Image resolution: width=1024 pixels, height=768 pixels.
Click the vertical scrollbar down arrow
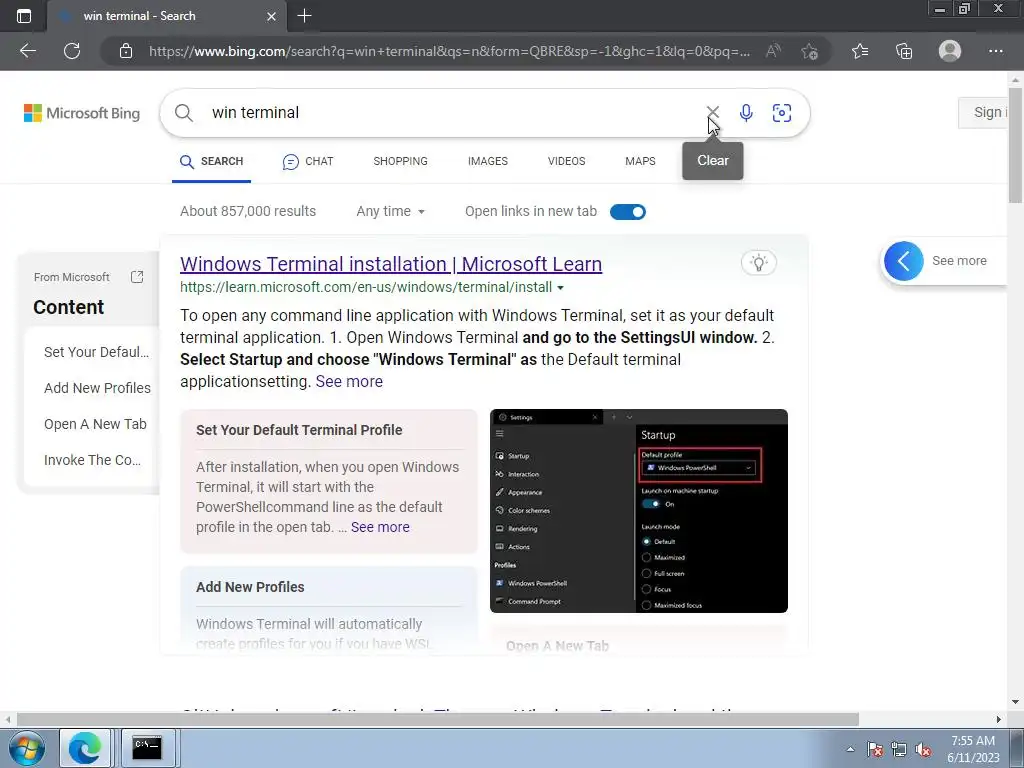coord(1015,701)
